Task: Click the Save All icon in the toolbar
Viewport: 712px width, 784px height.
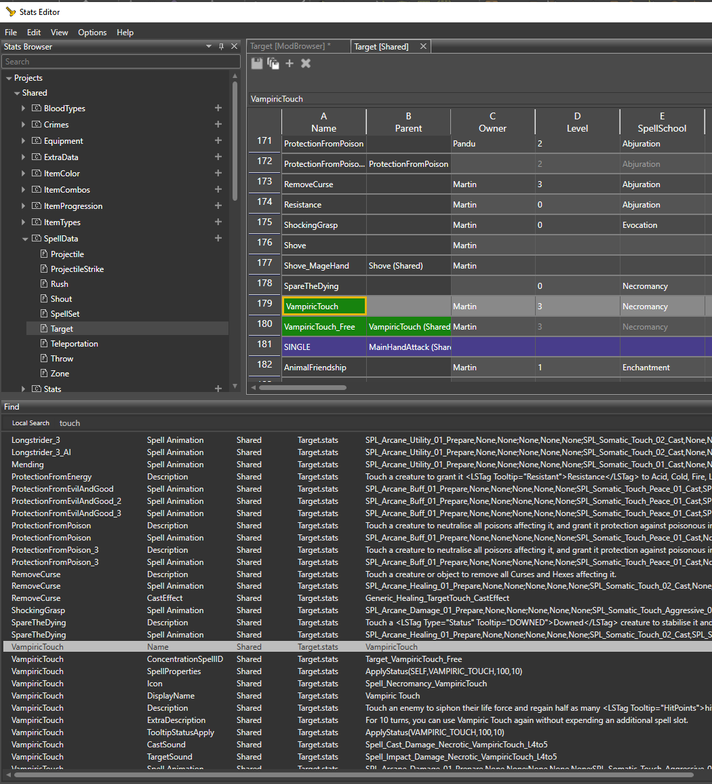Action: (x=273, y=64)
